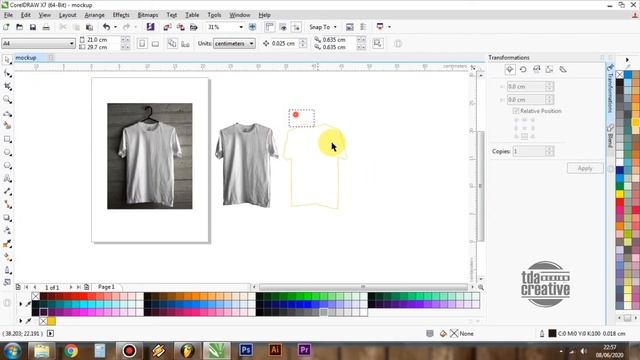
Task: Select the Rotate transformation icon
Action: tap(523, 69)
